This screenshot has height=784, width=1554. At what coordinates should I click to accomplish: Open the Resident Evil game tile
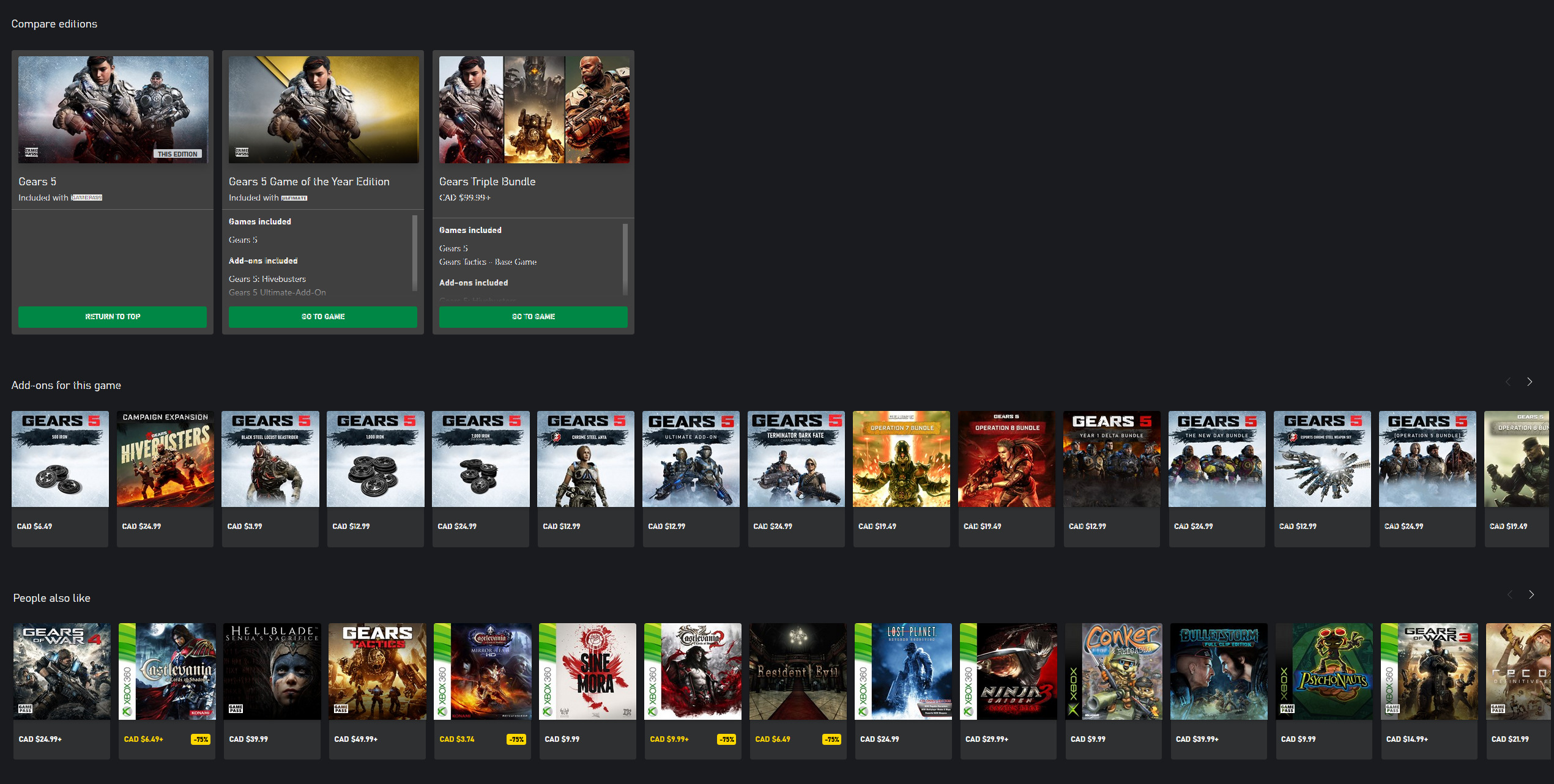pos(798,691)
